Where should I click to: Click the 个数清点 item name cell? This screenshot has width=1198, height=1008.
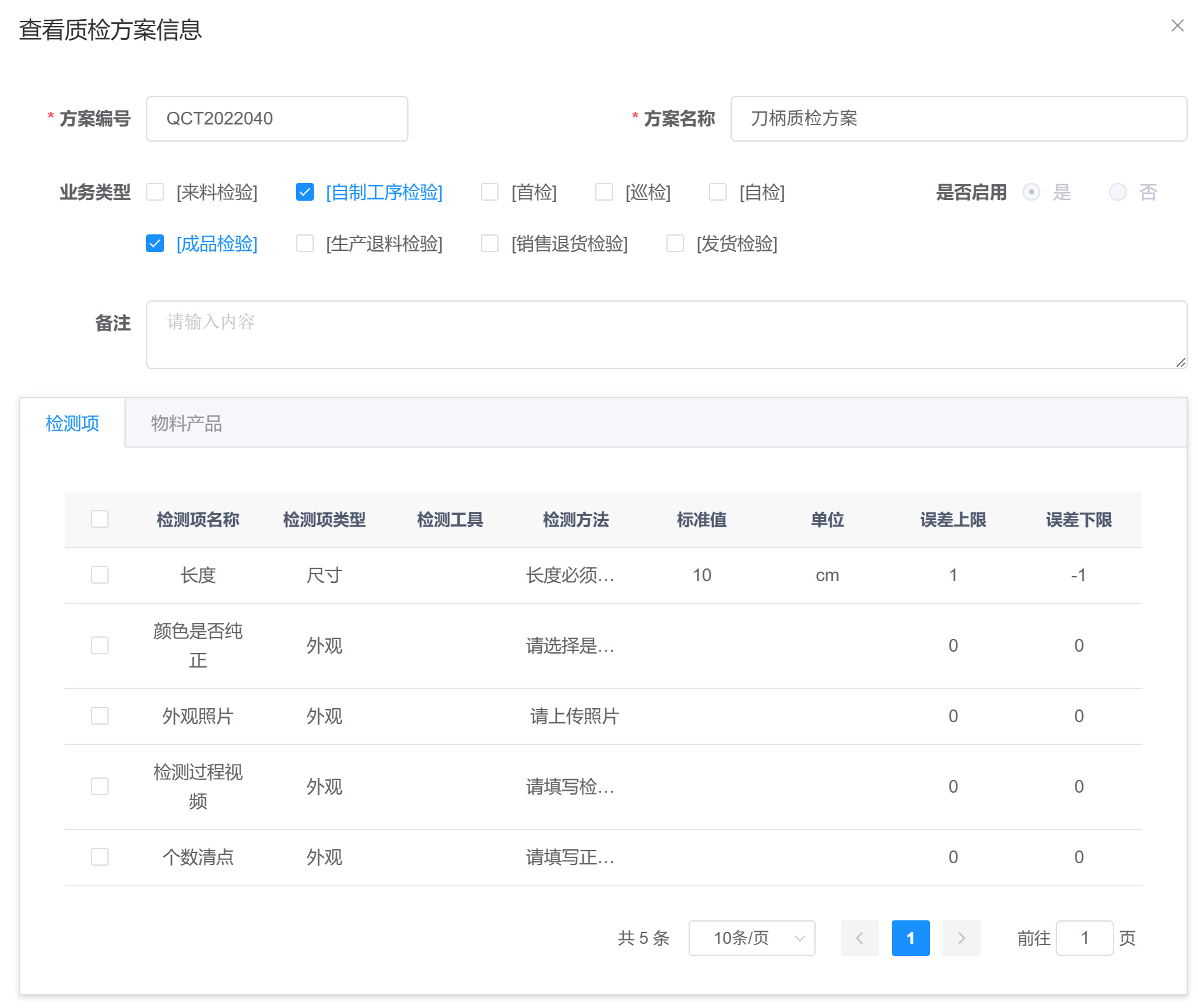pos(198,857)
